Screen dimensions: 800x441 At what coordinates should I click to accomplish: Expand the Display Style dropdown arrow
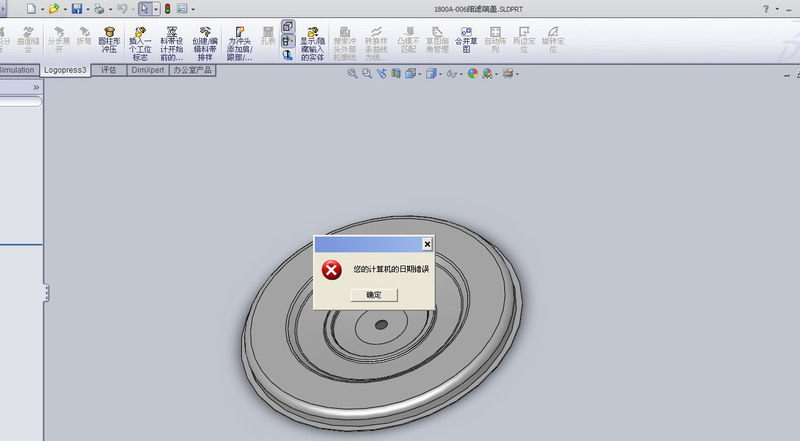[x=440, y=74]
